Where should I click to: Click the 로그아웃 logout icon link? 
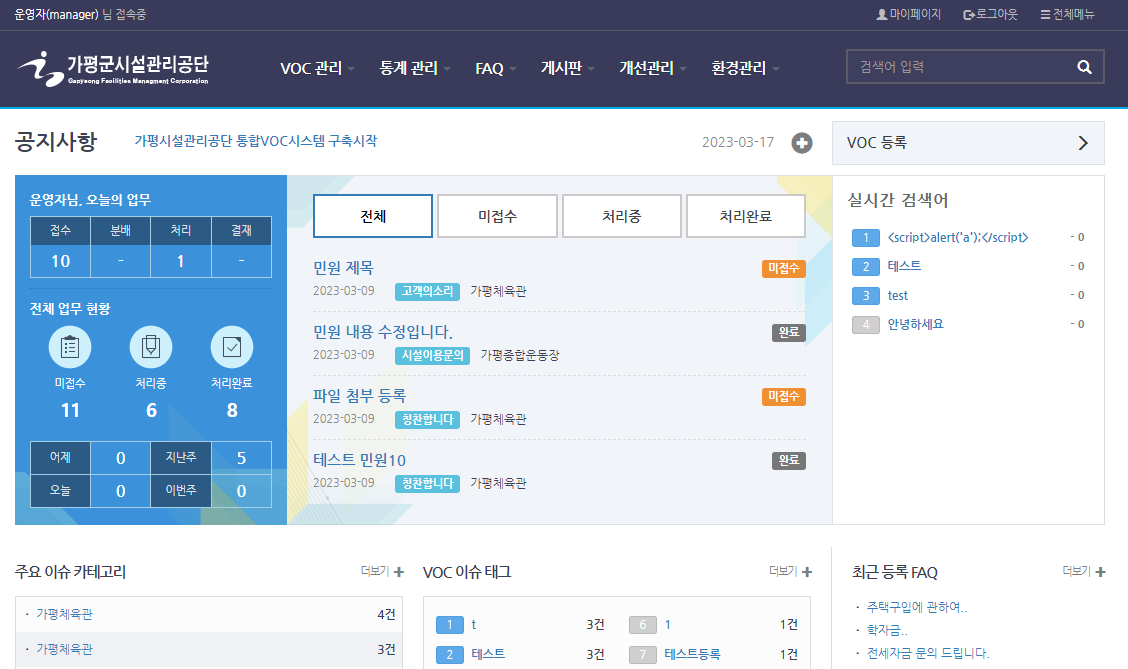coord(990,14)
